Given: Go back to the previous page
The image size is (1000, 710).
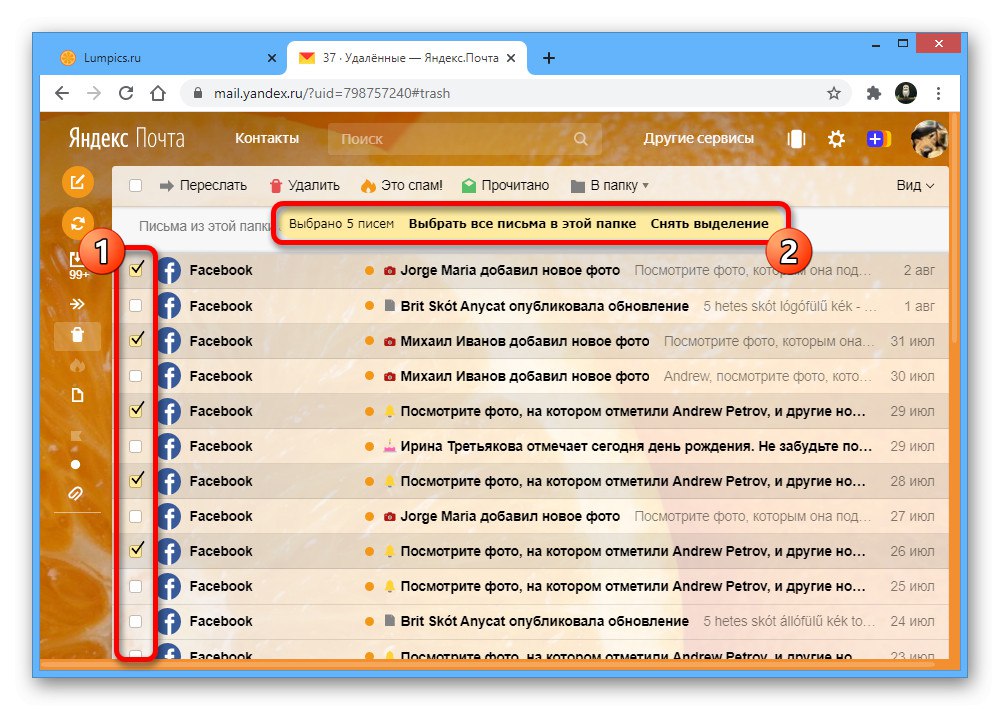Looking at the screenshot, I should tap(62, 93).
